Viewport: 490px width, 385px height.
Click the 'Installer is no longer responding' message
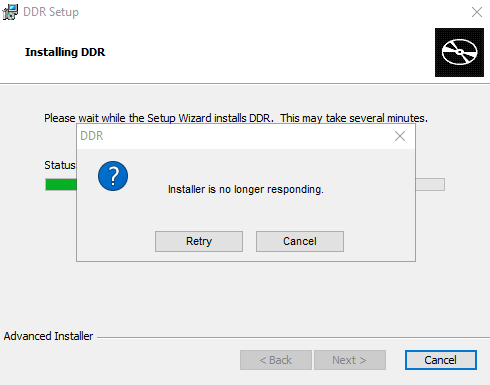[x=246, y=189]
